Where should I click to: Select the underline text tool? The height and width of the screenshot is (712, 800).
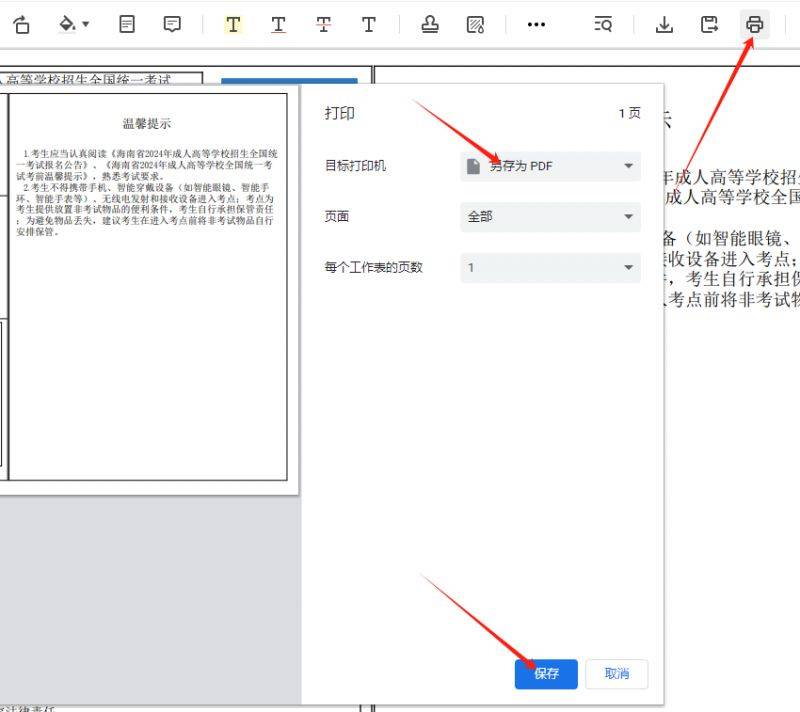(278, 25)
